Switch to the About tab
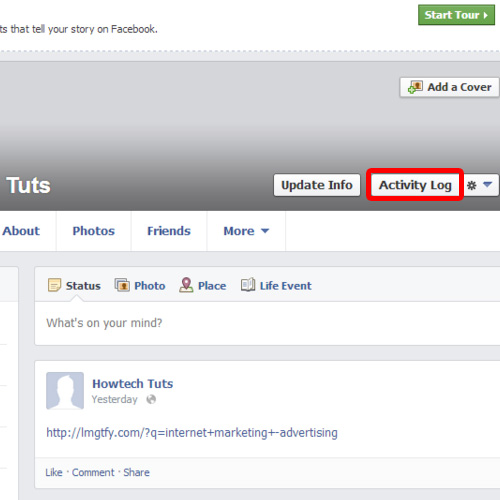Viewport: 500px width, 500px height. [x=21, y=231]
